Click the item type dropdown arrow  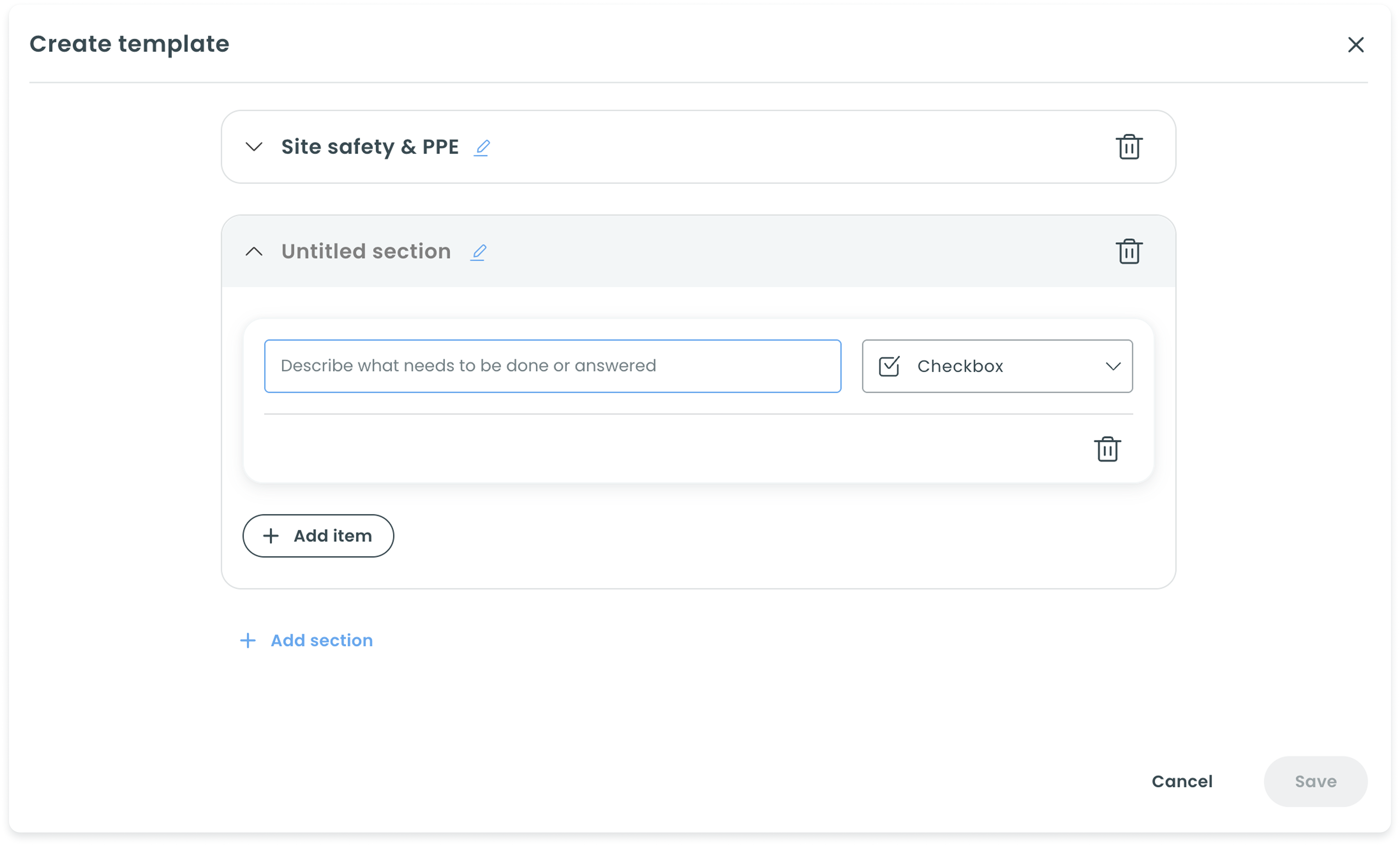point(1113,366)
